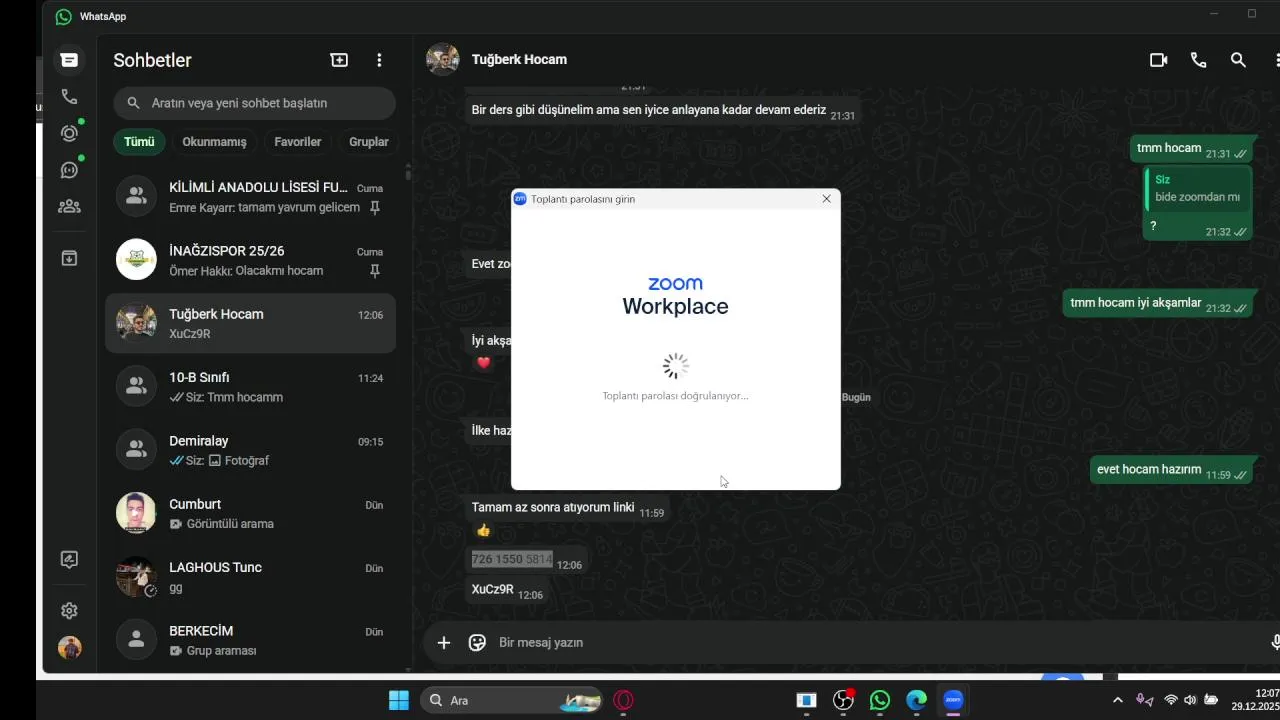Expand hidden system tray icons

(x=1118, y=700)
